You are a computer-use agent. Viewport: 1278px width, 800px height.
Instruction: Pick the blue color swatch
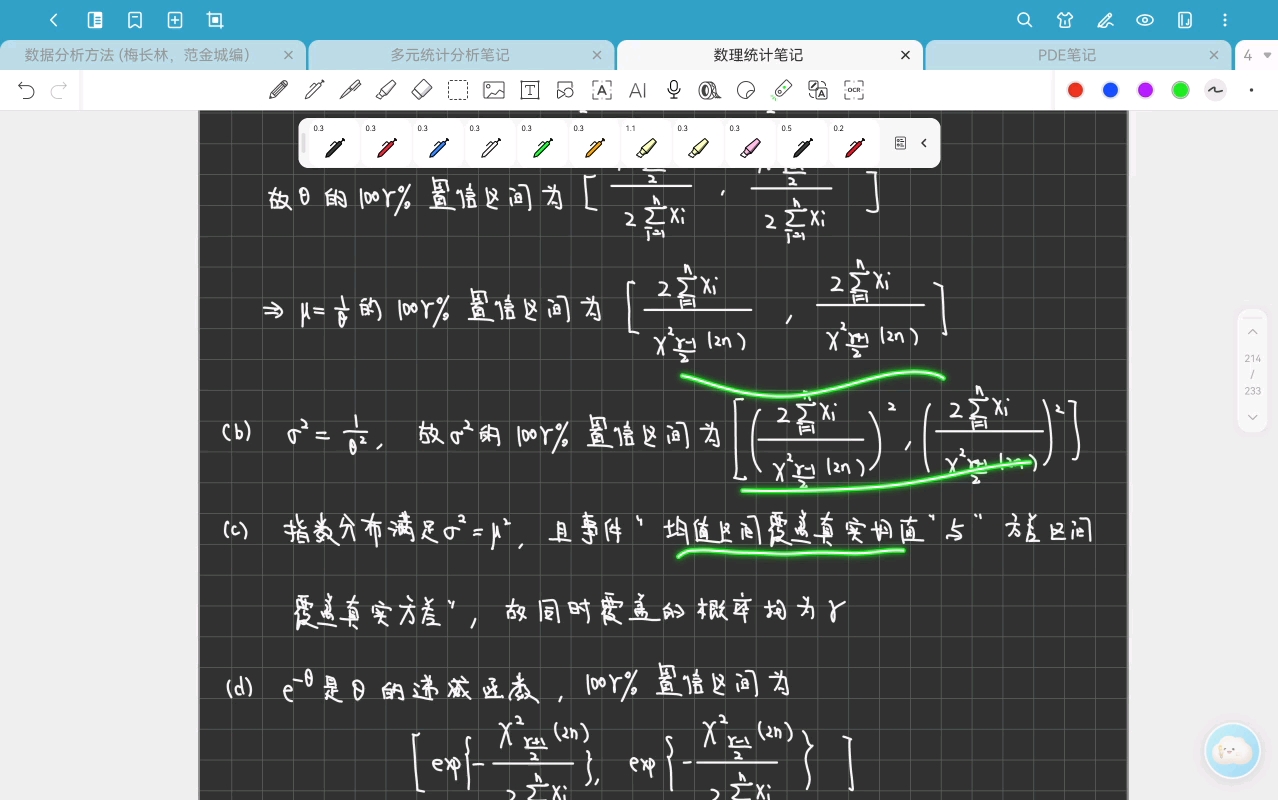tap(1110, 90)
